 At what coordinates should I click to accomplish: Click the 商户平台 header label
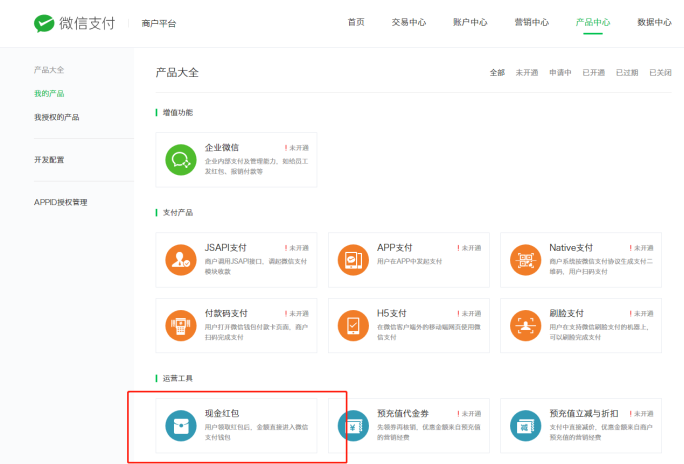click(x=159, y=24)
